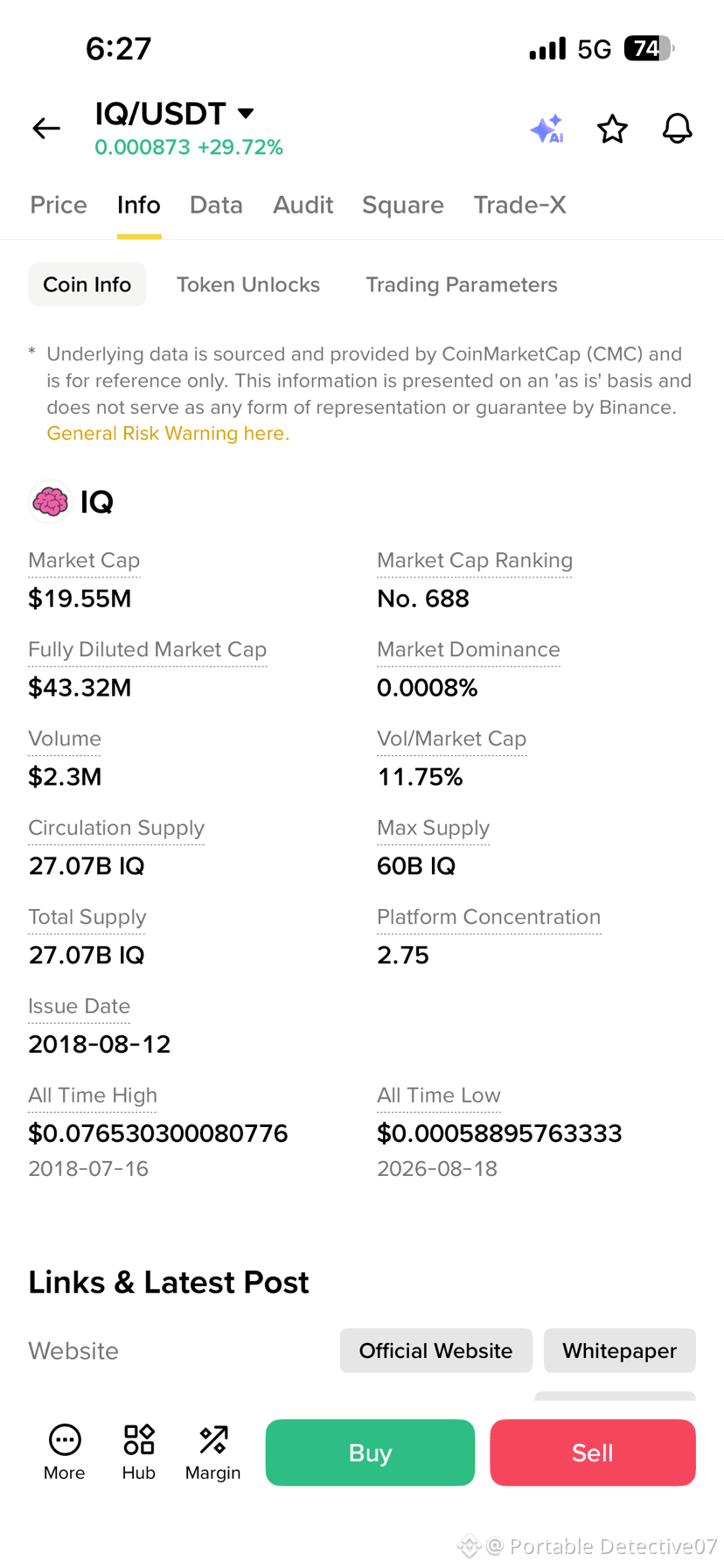This screenshot has height=1568, width=724.
Task: Select the Token Unlocks sub-tab
Action: (248, 284)
